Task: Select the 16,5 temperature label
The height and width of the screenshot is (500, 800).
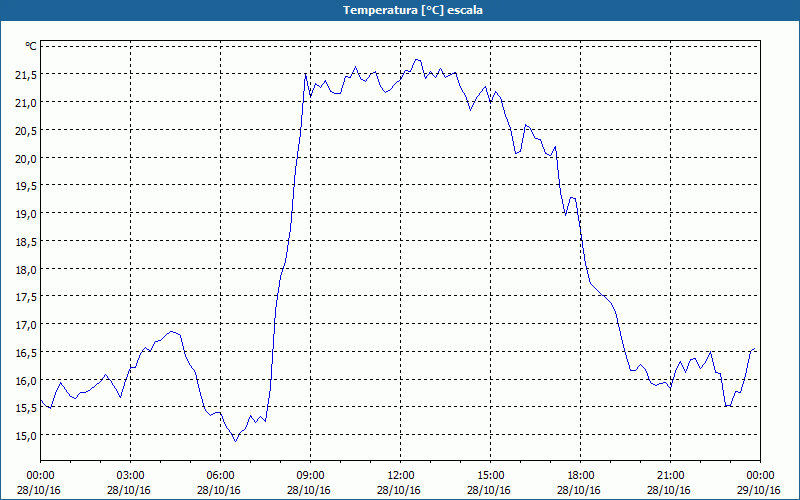Action: click(x=27, y=353)
